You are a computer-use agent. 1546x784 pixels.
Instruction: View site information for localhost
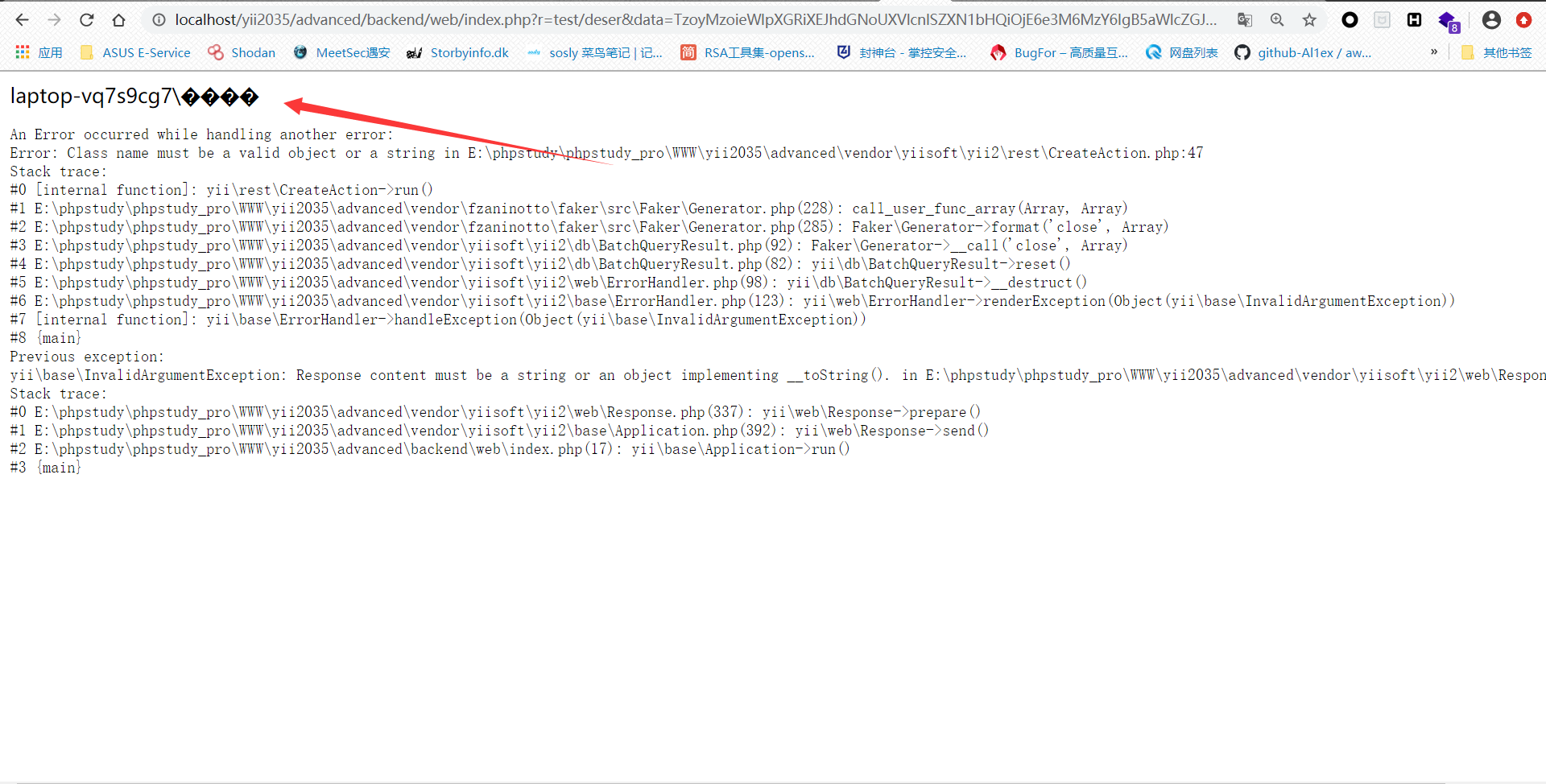point(159,20)
